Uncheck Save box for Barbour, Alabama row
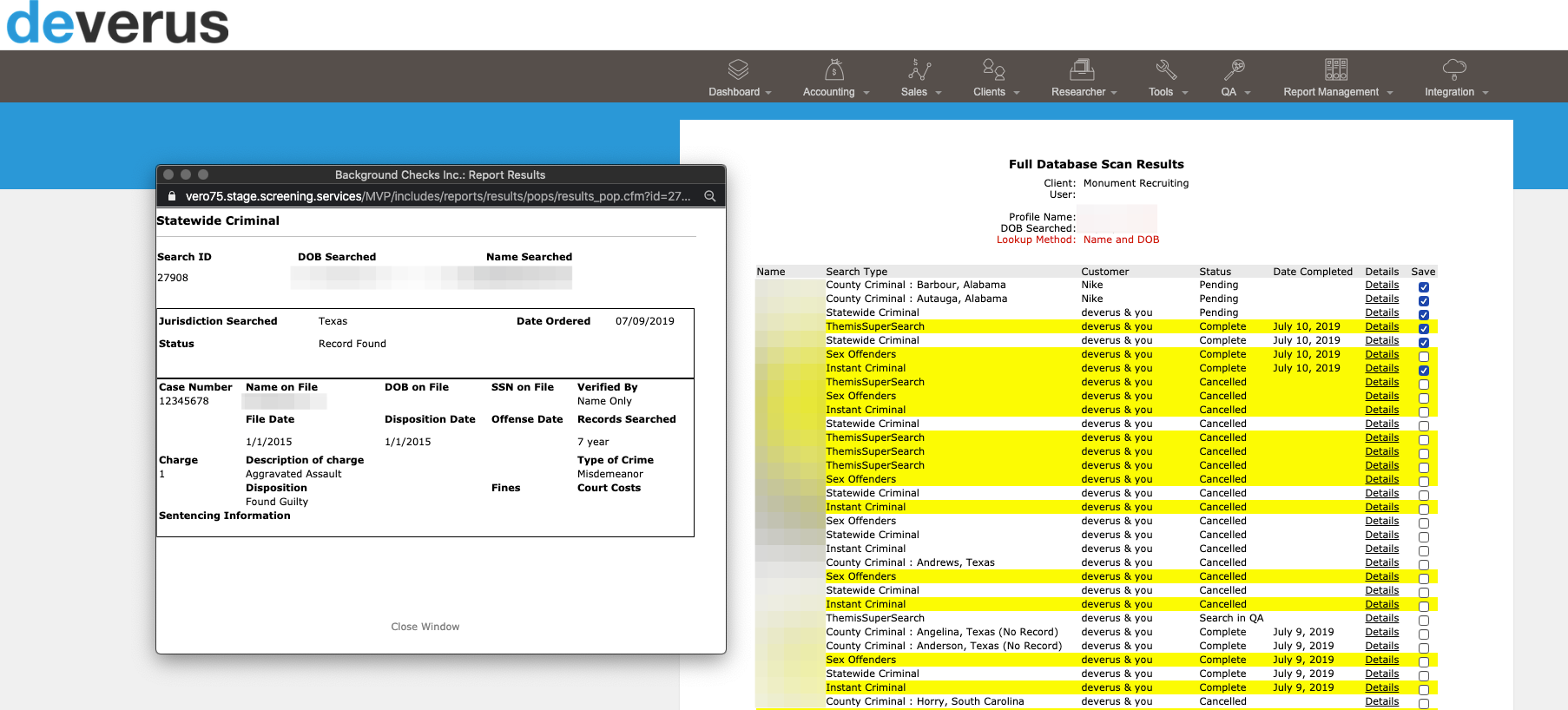Screen dimensions: 1568x710 [1424, 287]
